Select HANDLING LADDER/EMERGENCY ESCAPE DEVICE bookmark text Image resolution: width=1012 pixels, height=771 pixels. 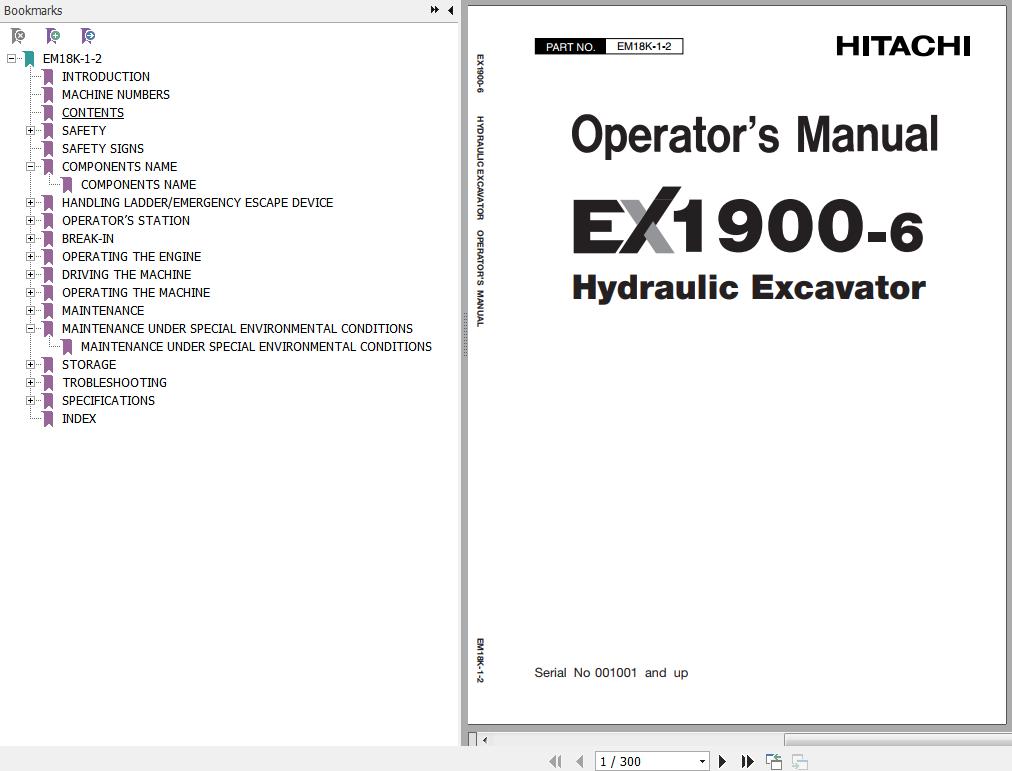point(197,203)
